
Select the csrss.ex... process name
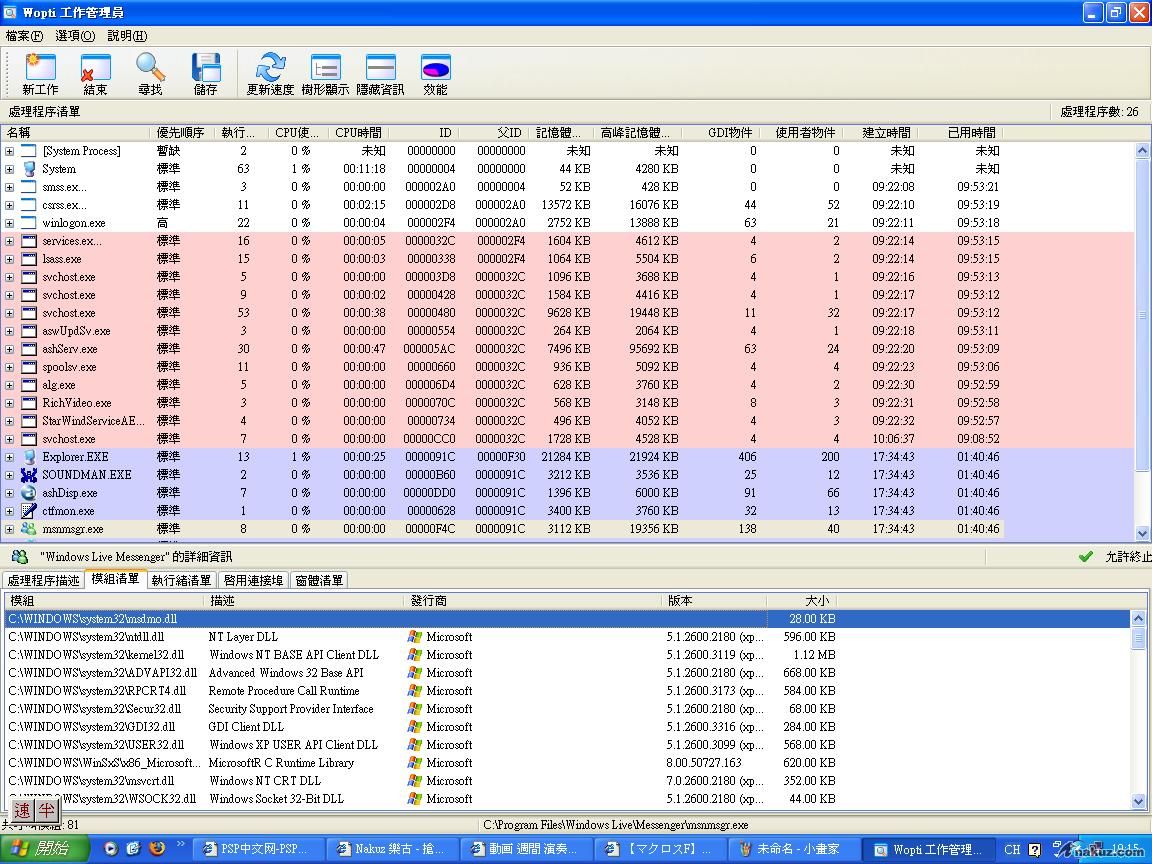(64, 205)
